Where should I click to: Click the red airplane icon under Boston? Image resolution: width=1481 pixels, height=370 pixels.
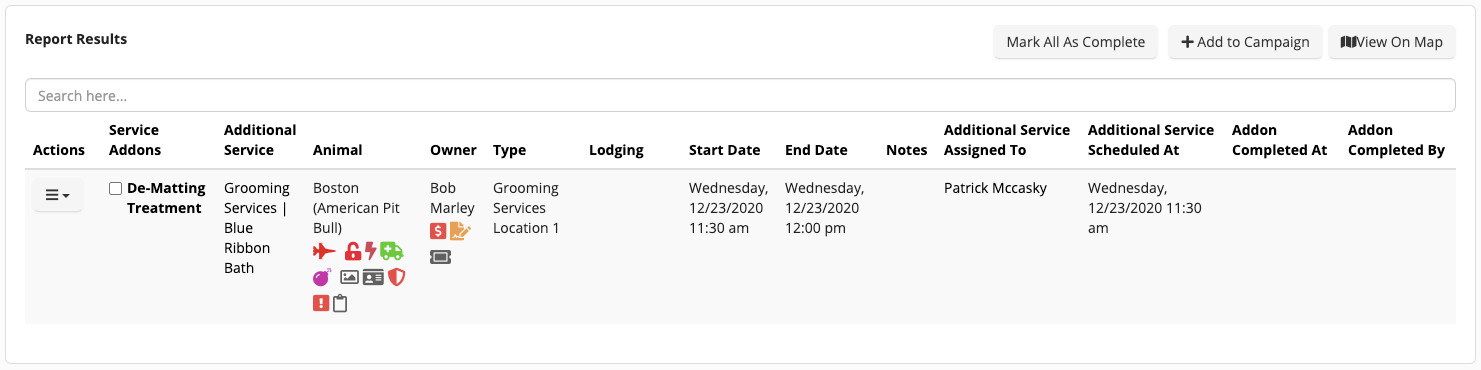click(324, 251)
